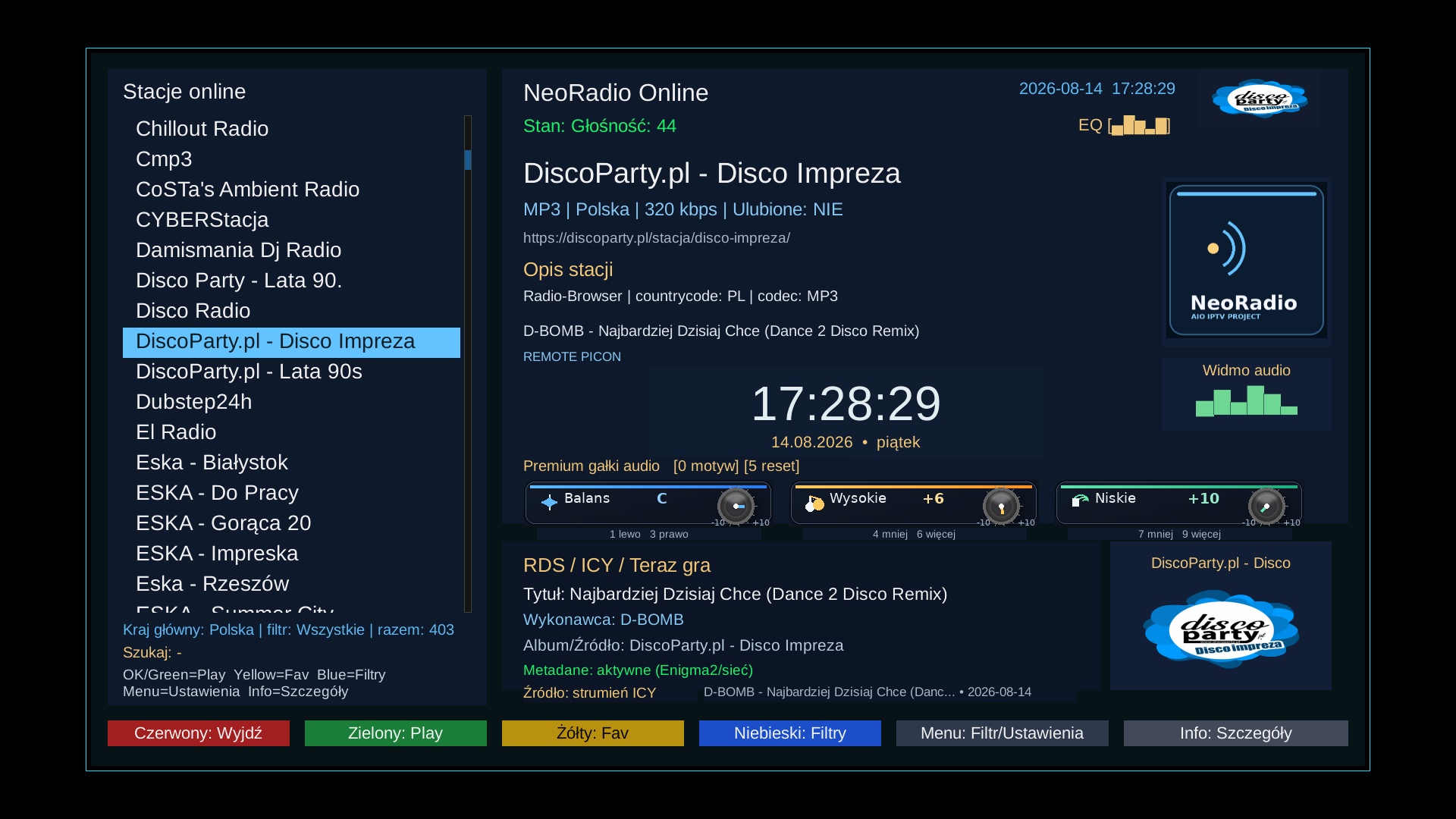Select Damismania Dj Radio
Screen dimensions: 1456x819
tap(291, 250)
